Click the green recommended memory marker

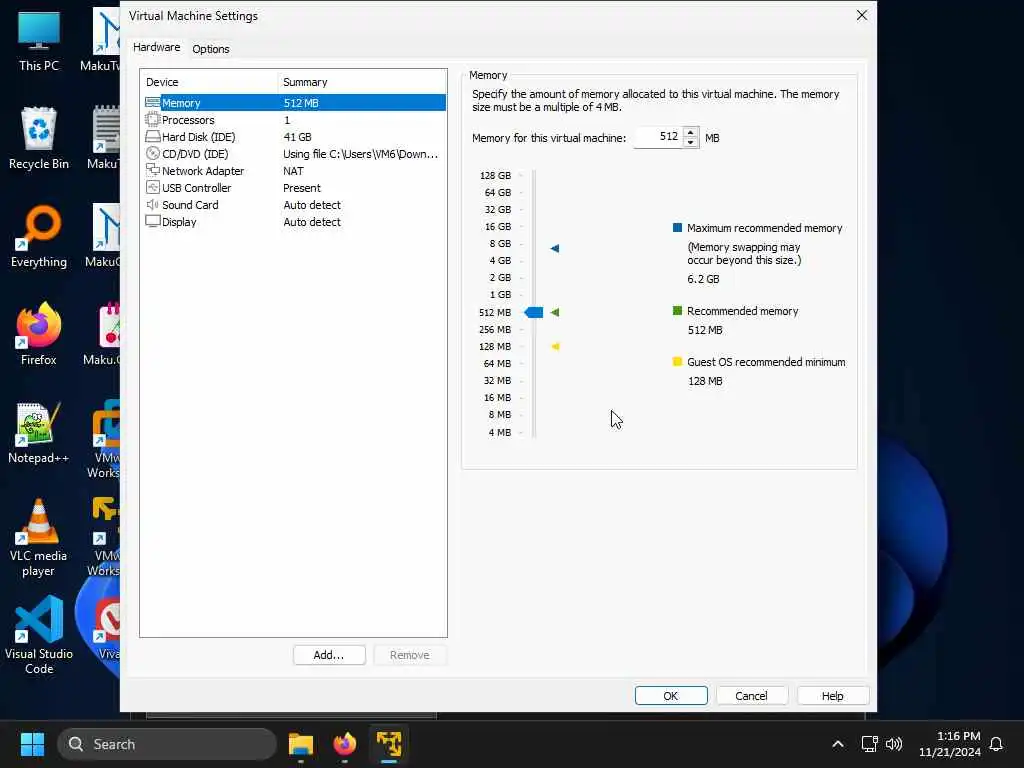click(x=554, y=312)
